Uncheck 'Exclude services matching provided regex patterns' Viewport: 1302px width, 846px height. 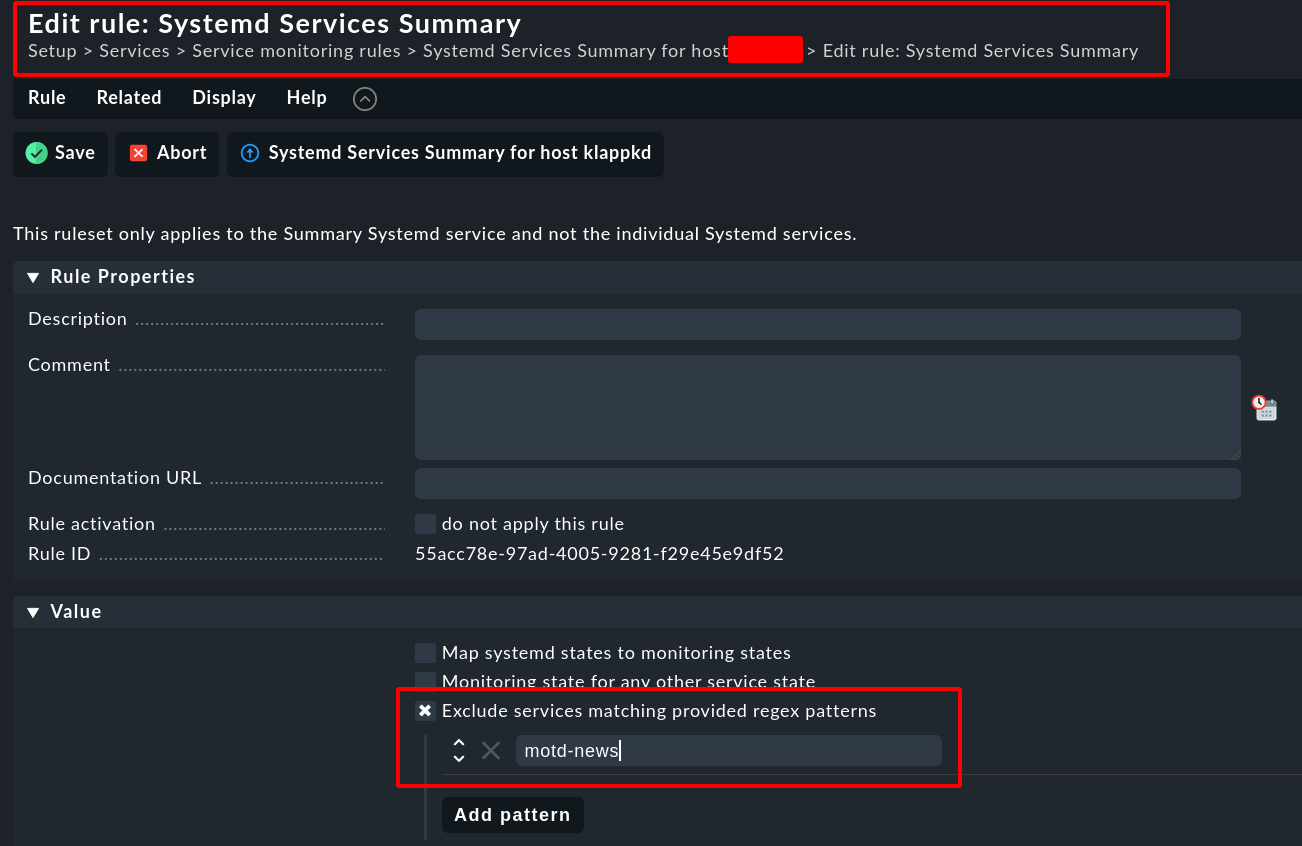tap(426, 711)
